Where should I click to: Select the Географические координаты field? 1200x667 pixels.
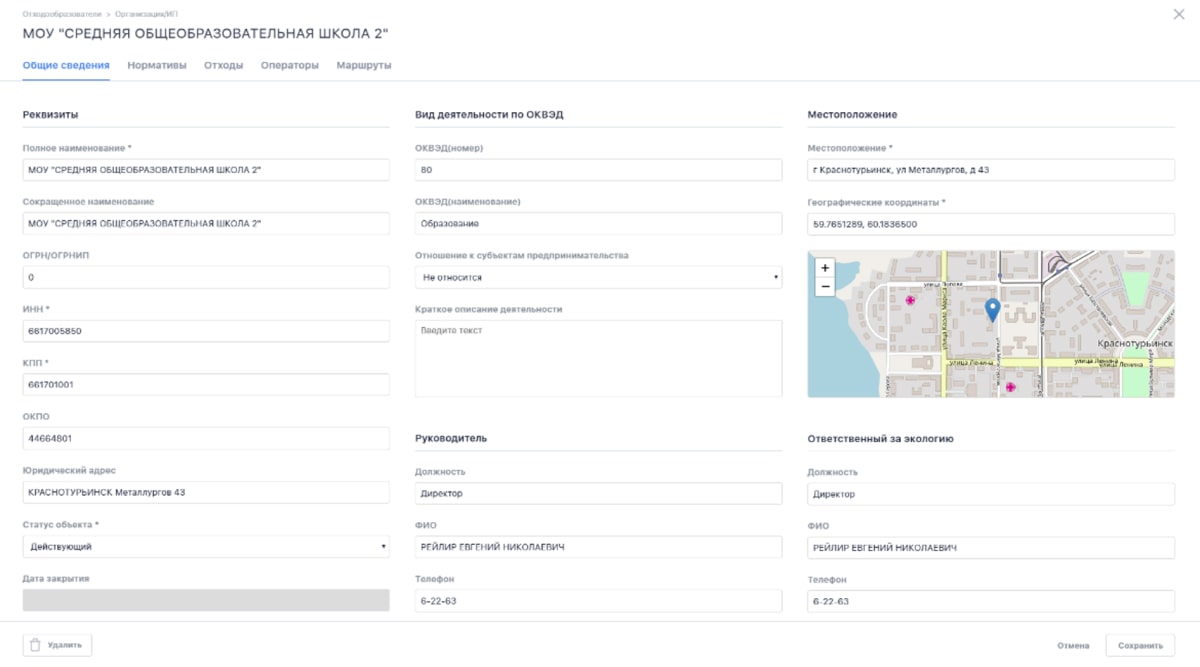[x=990, y=224]
